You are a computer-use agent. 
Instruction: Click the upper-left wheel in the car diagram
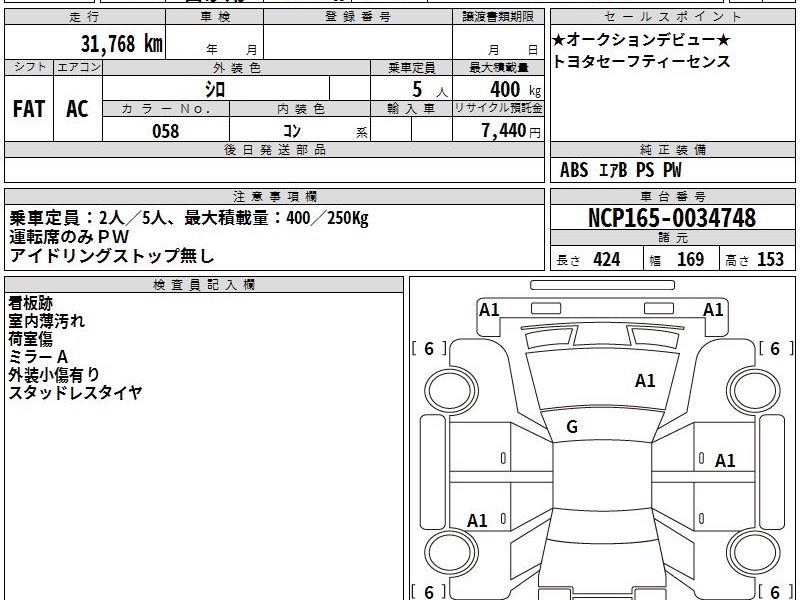[x=451, y=391]
